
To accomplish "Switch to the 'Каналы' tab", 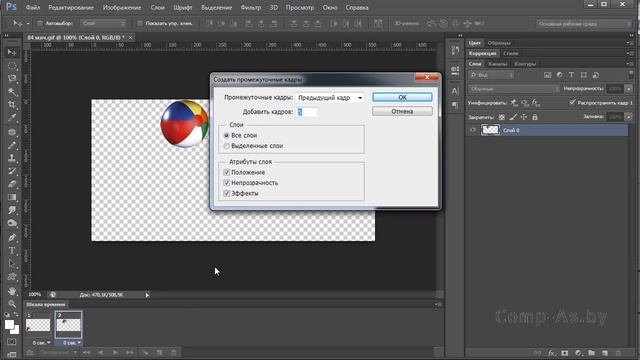I will (x=498, y=64).
